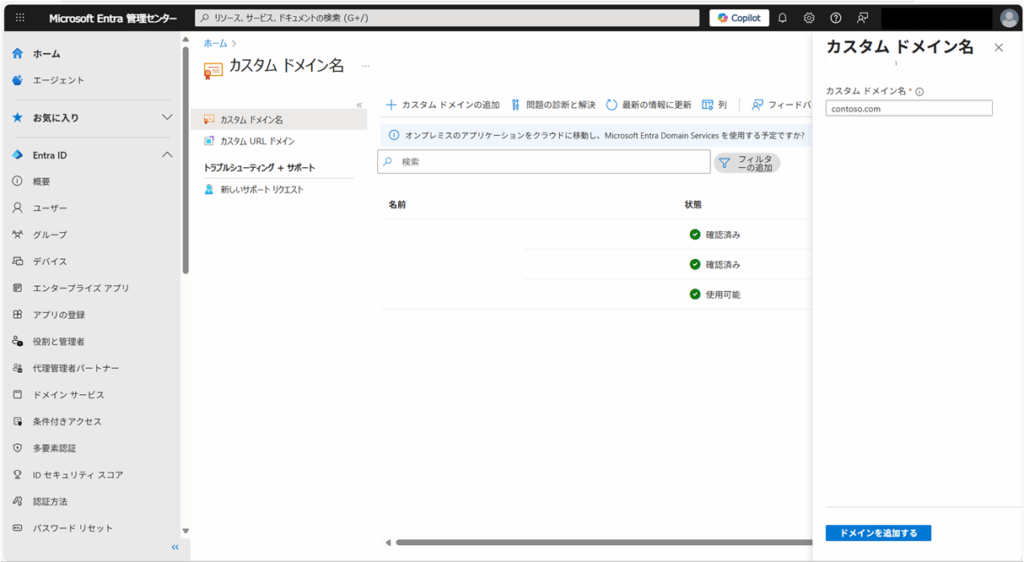
Task: Open 条件付きアクセス in the sidebar
Action: [x=67, y=421]
